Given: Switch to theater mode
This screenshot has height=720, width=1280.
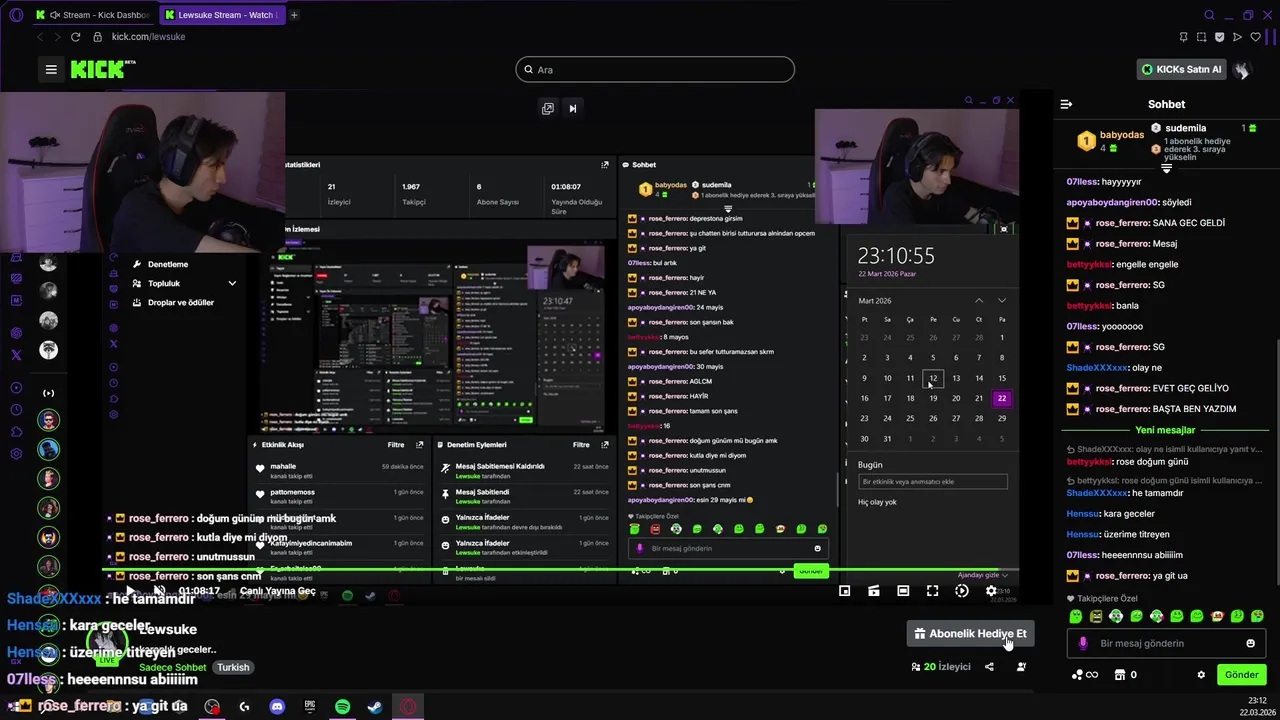Looking at the screenshot, I should coord(903,591).
